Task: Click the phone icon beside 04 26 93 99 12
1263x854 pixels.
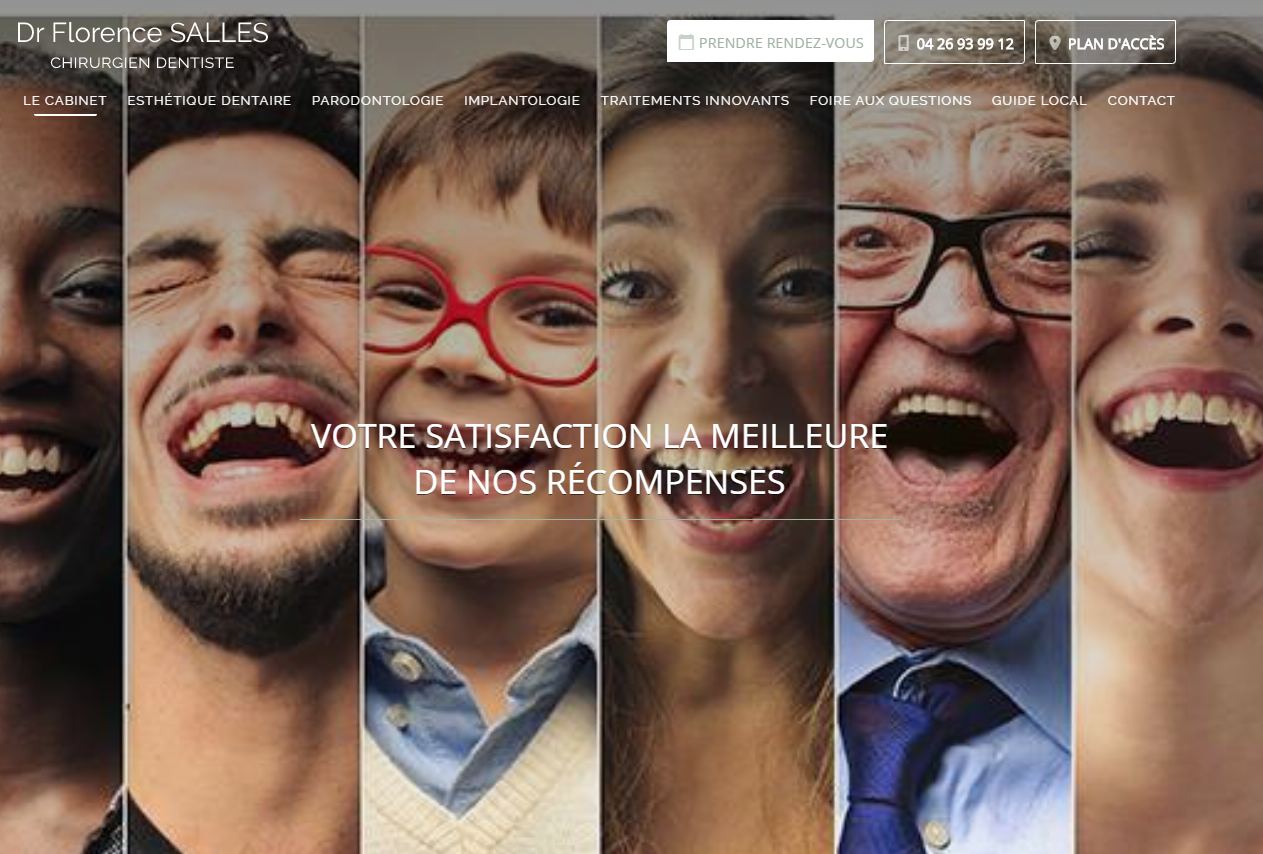Action: pyautogui.click(x=904, y=43)
